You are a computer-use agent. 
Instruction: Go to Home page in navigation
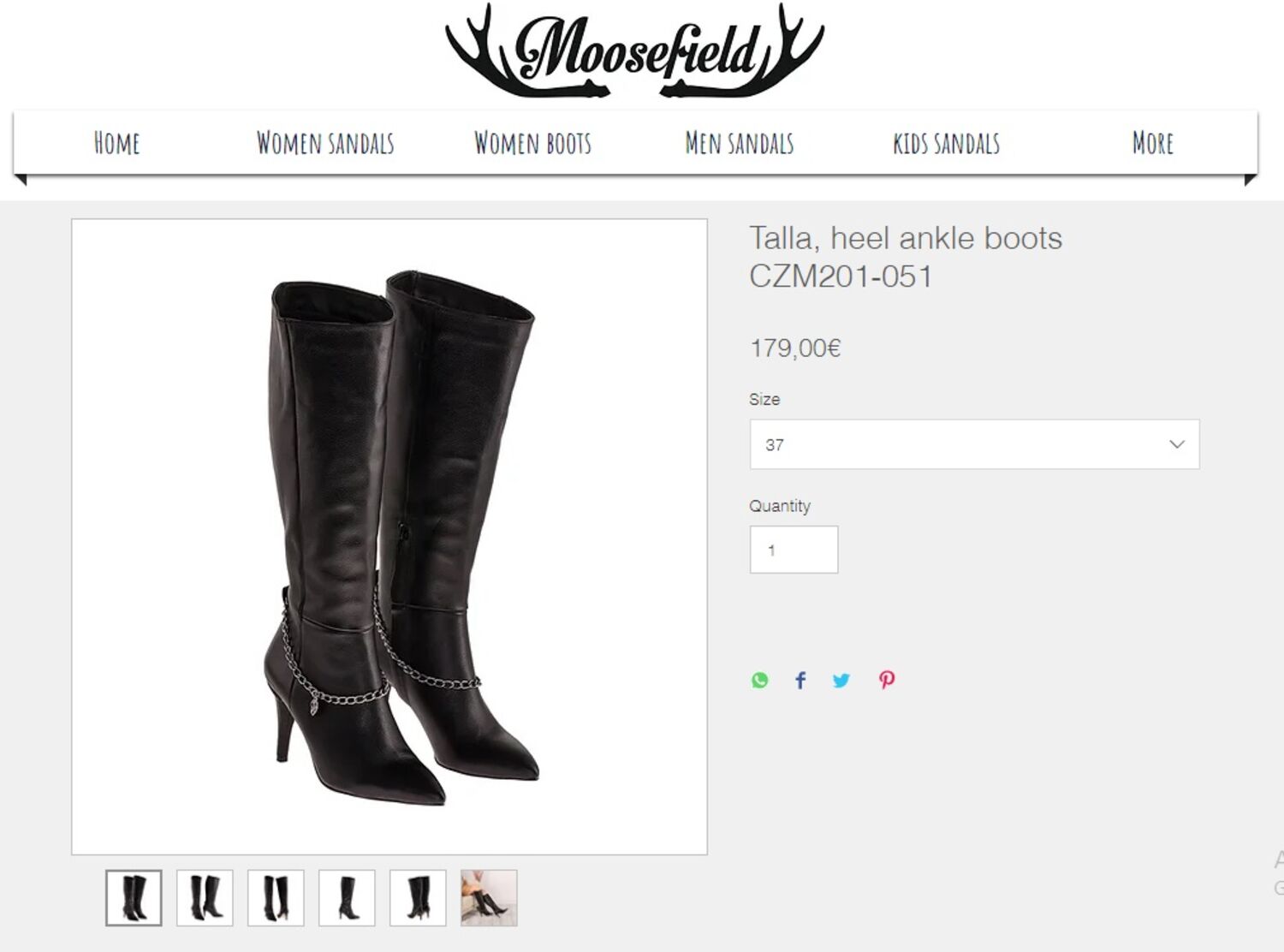pos(117,143)
